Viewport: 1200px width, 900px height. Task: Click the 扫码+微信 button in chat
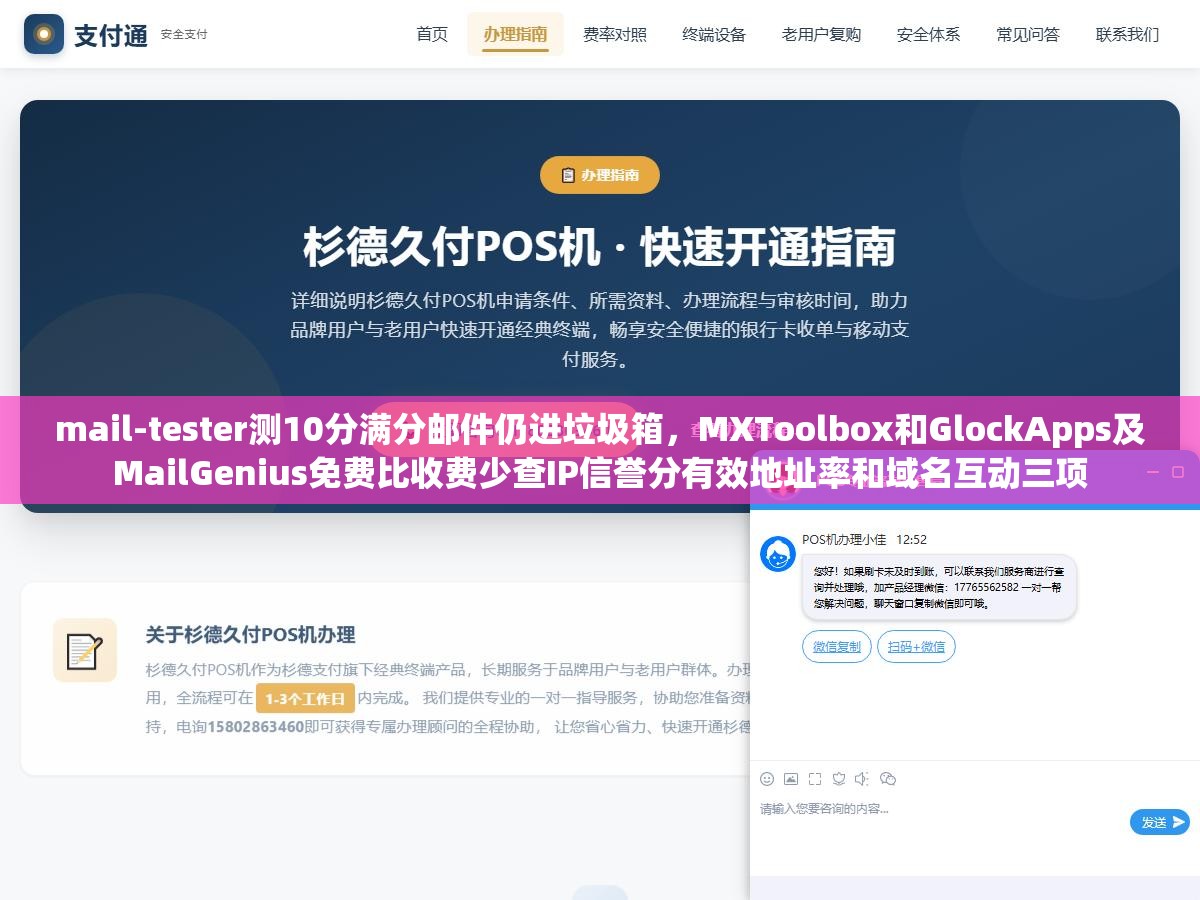coord(917,647)
